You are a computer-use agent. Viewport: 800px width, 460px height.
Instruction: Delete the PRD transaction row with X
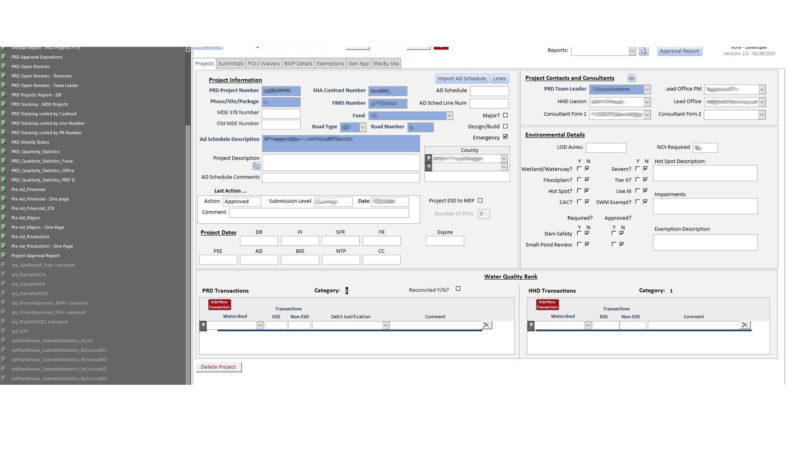pos(487,325)
